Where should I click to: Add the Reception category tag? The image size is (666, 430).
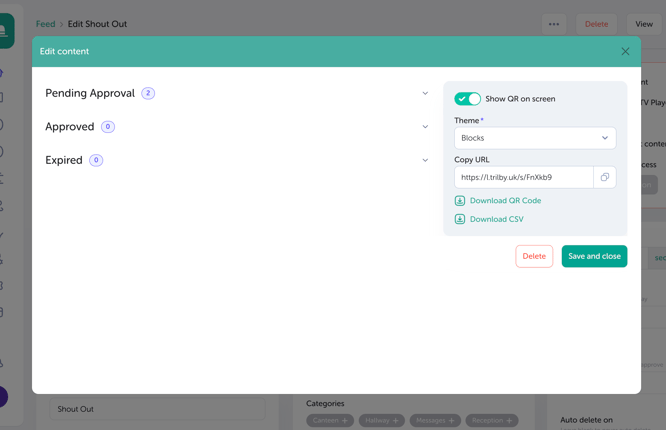492,420
